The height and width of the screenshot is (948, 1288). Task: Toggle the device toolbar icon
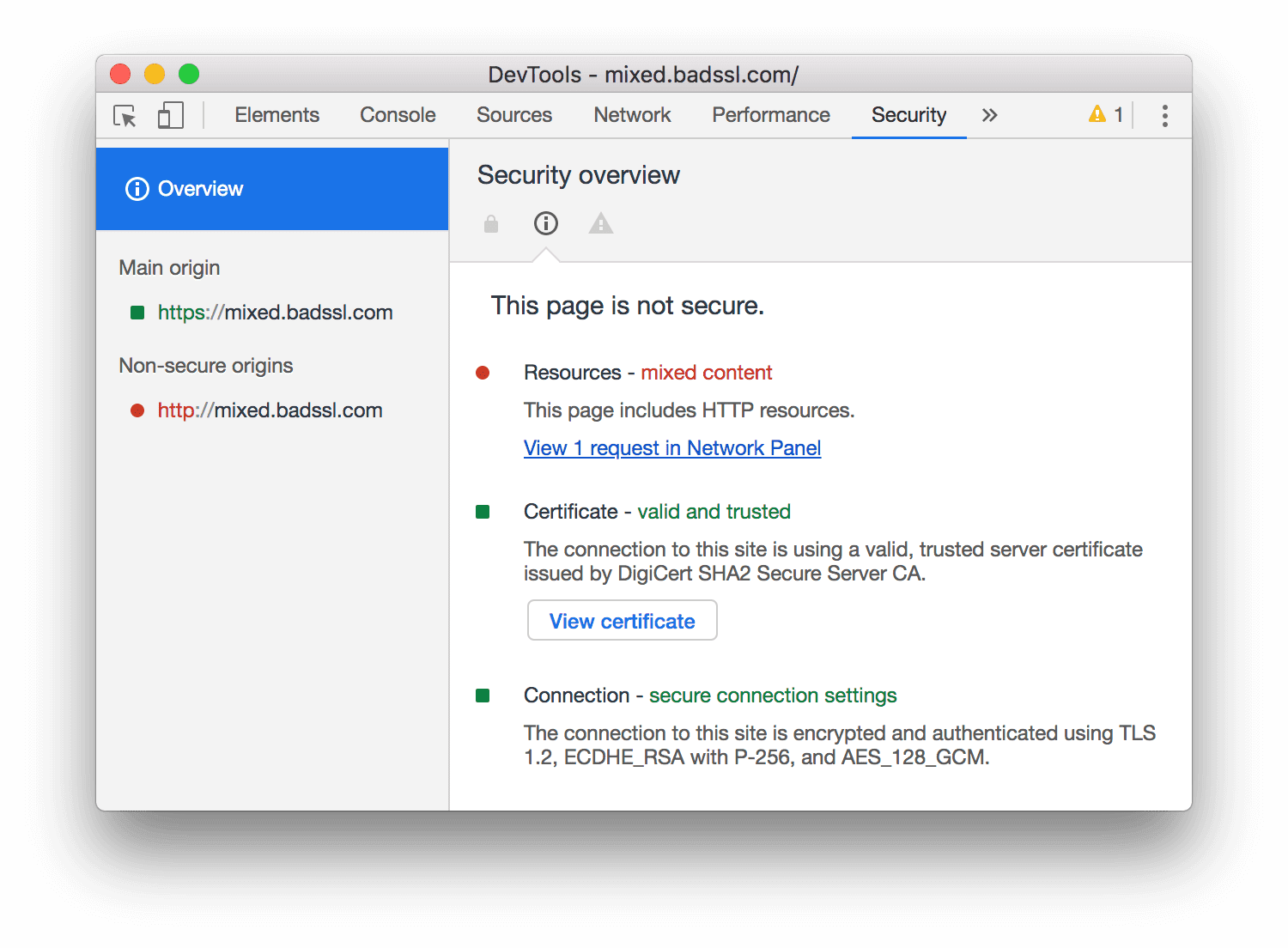point(170,115)
